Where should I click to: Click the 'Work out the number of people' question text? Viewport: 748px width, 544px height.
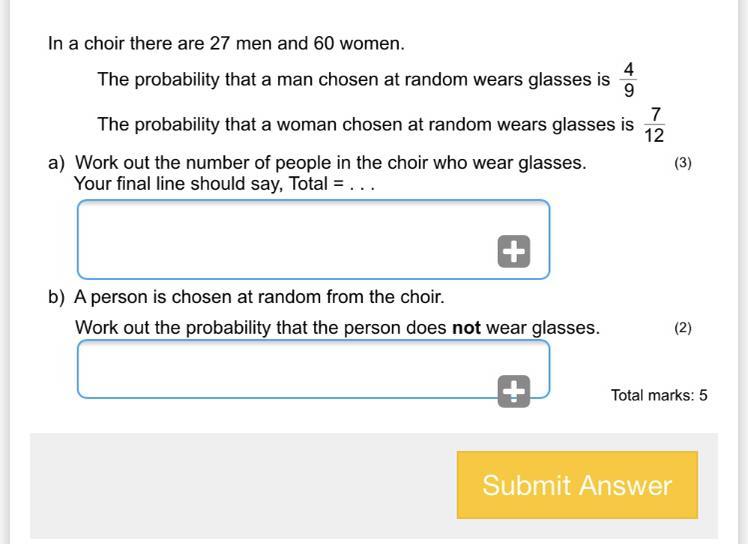pyautogui.click(x=330, y=163)
